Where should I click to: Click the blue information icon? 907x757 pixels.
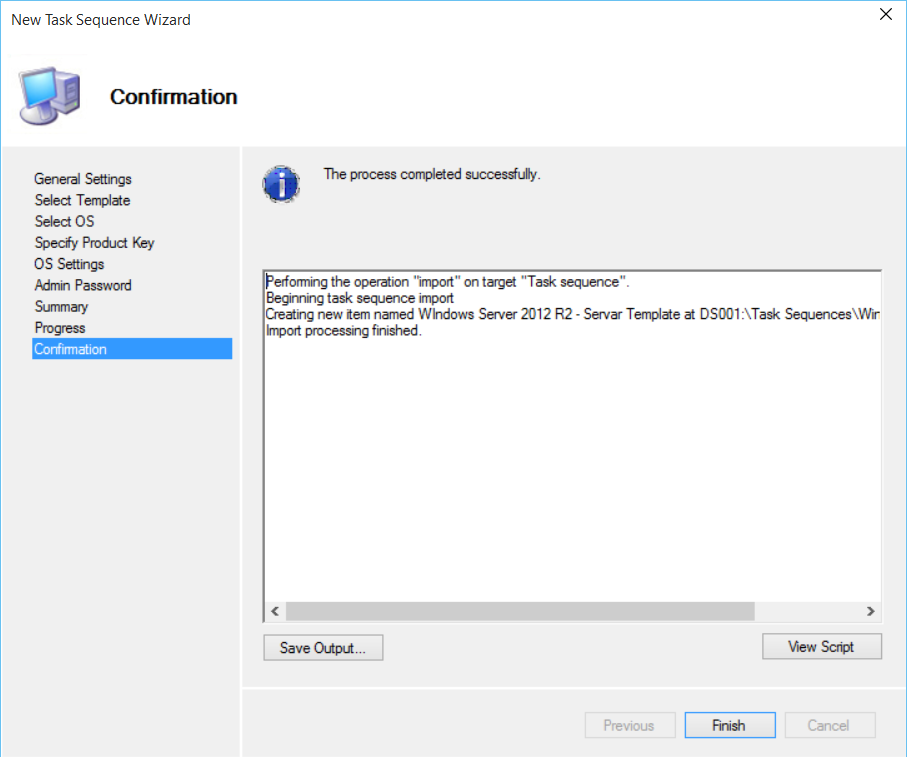(x=281, y=184)
